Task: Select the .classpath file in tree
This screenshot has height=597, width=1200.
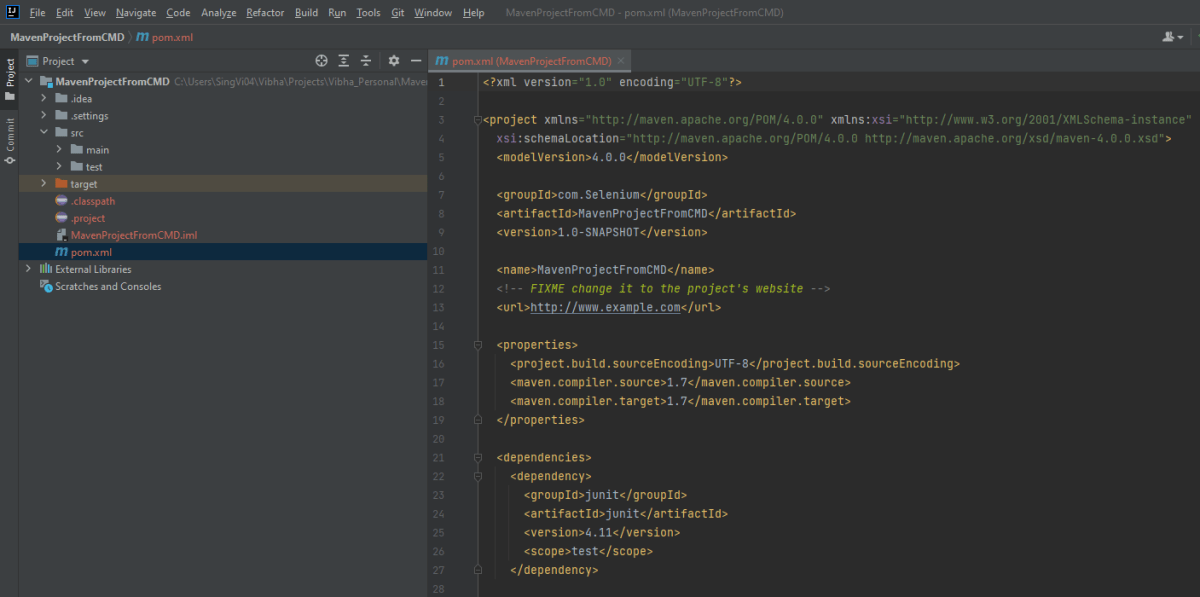Action: 92,201
